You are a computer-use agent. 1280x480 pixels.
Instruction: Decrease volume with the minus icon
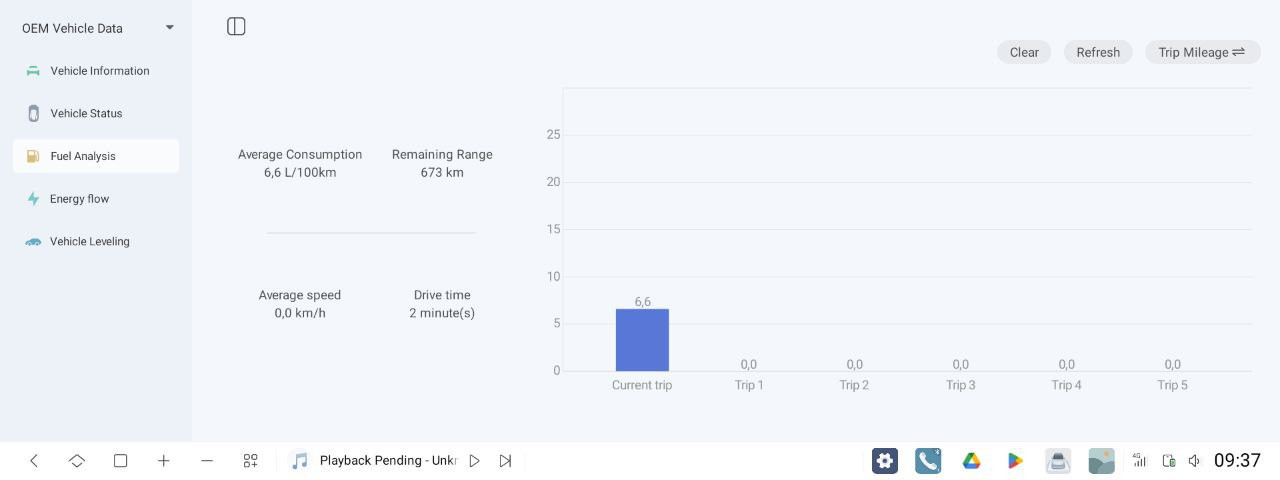point(207,461)
